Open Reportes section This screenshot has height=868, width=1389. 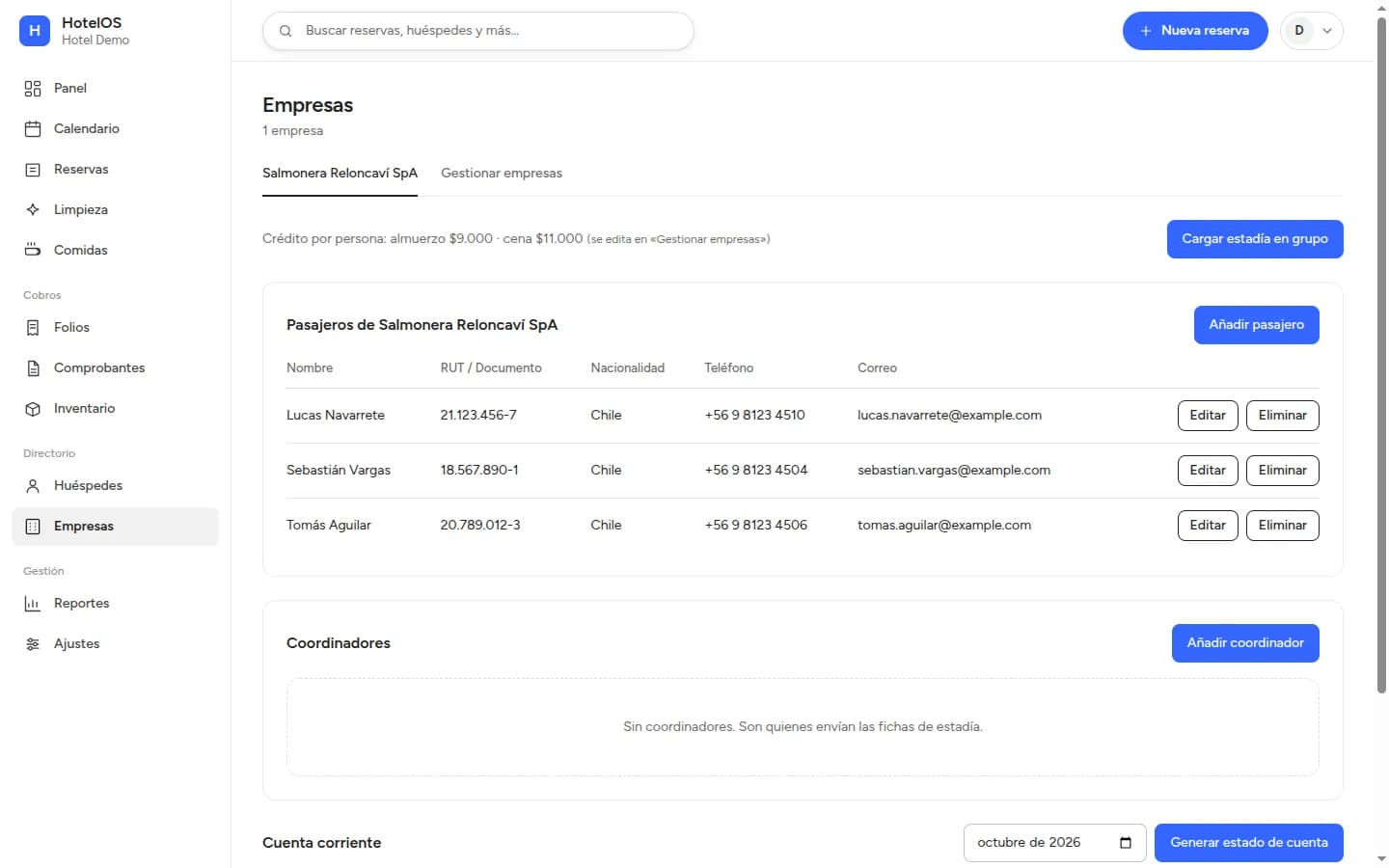116,604
